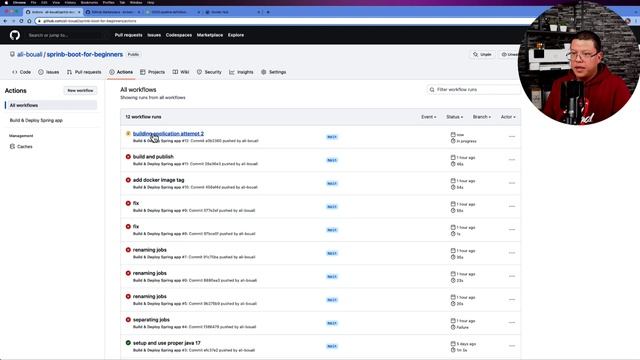This screenshot has width=640, height=360.
Task: Switch to the repository Issues tab
Action: coord(49,72)
